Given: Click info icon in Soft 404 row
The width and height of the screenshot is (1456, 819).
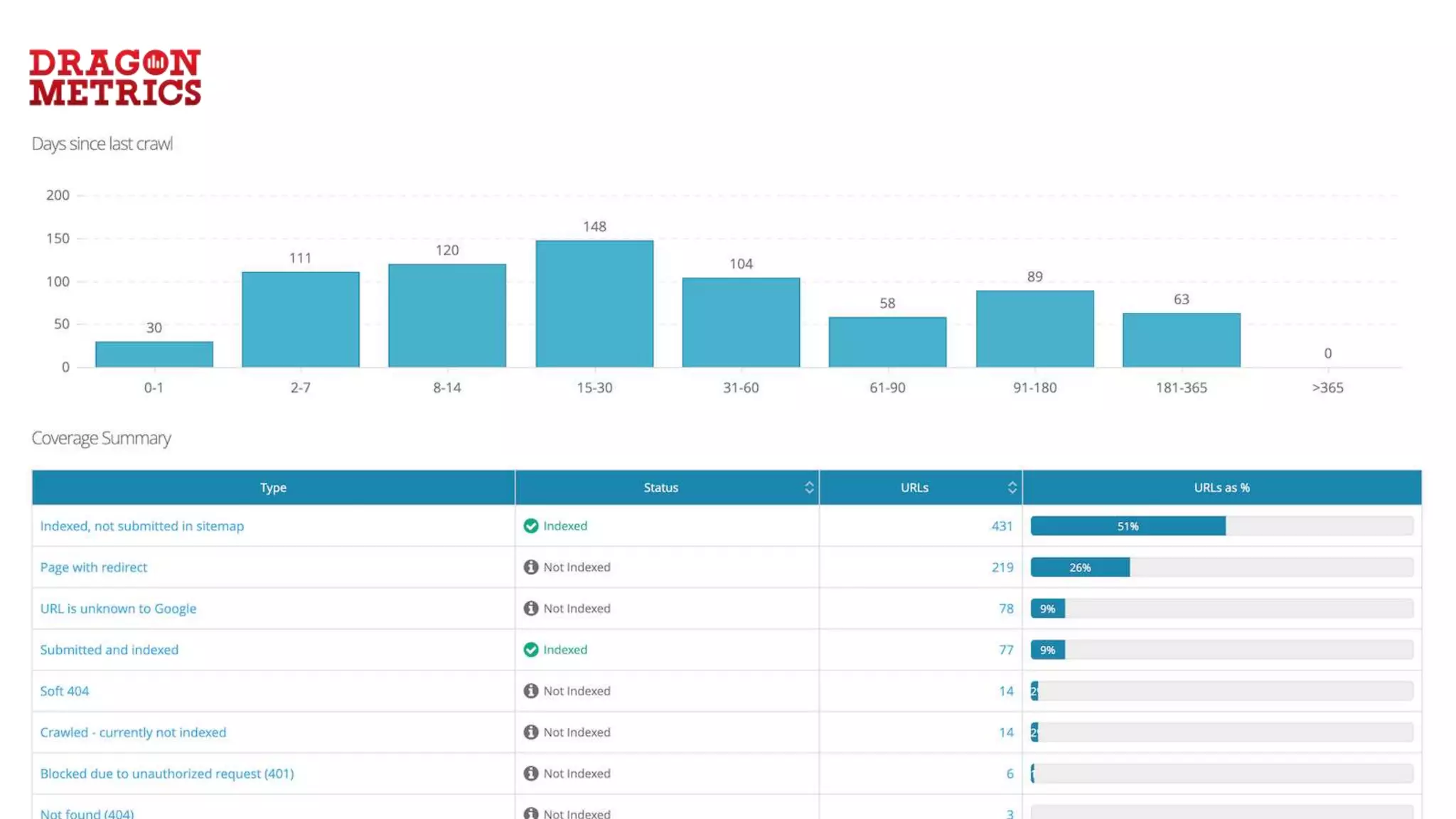Looking at the screenshot, I should 530,691.
